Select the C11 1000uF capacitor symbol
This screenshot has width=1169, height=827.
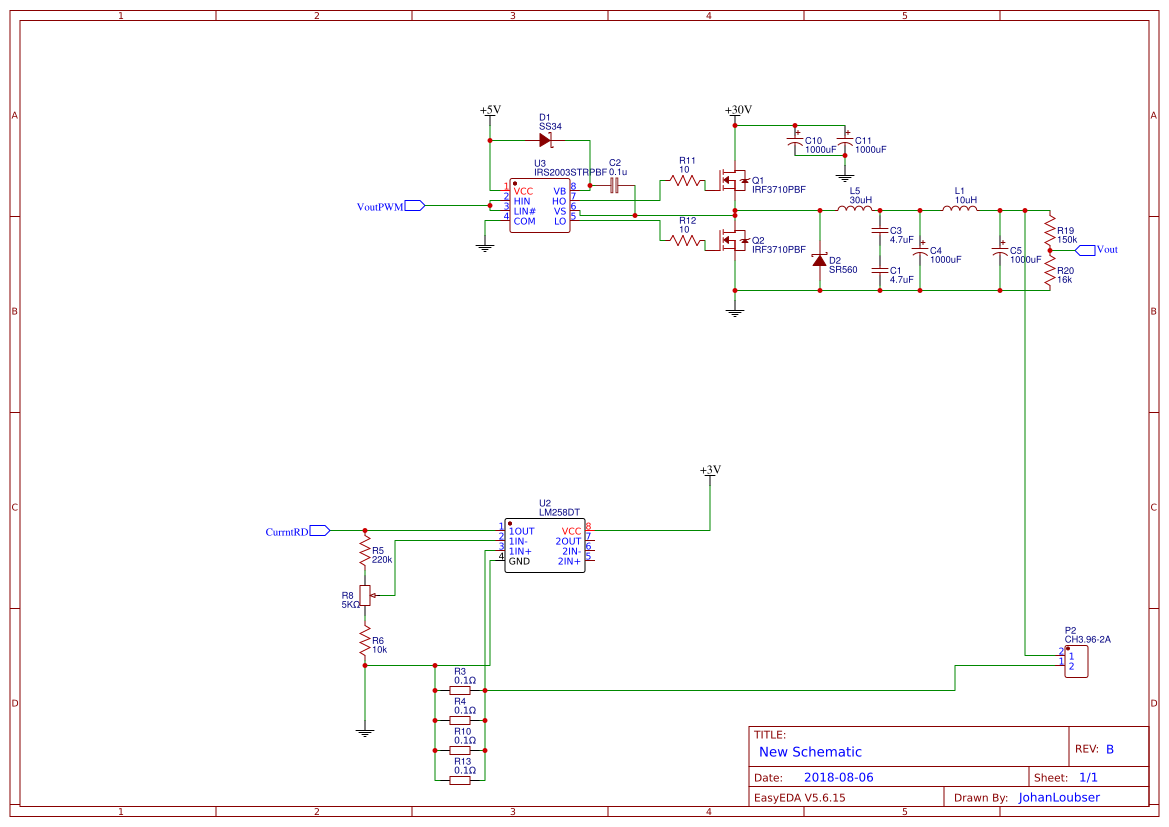pos(845,140)
